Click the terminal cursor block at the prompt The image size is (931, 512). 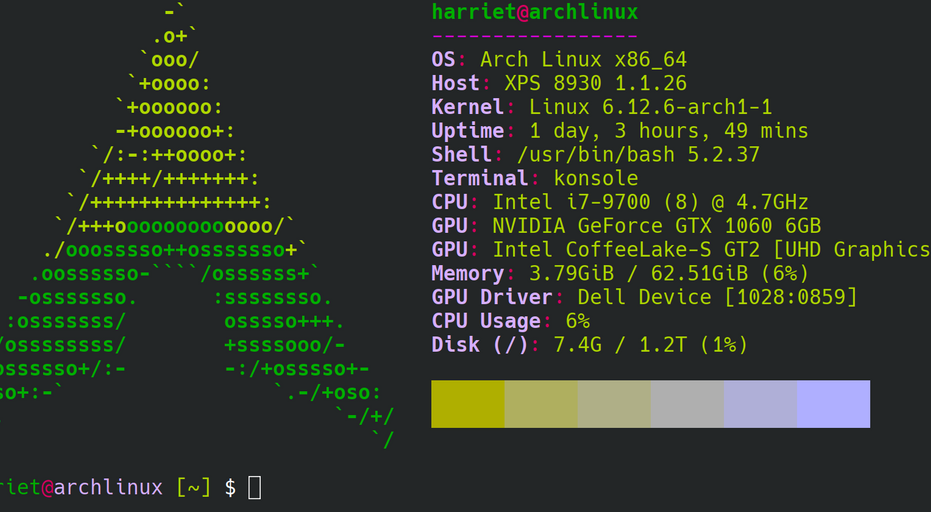tap(255, 488)
